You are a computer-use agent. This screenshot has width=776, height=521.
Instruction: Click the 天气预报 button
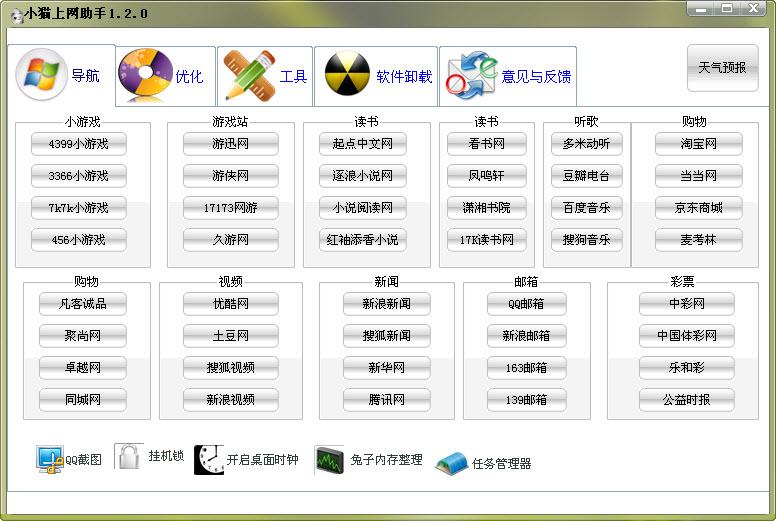pyautogui.click(x=723, y=68)
